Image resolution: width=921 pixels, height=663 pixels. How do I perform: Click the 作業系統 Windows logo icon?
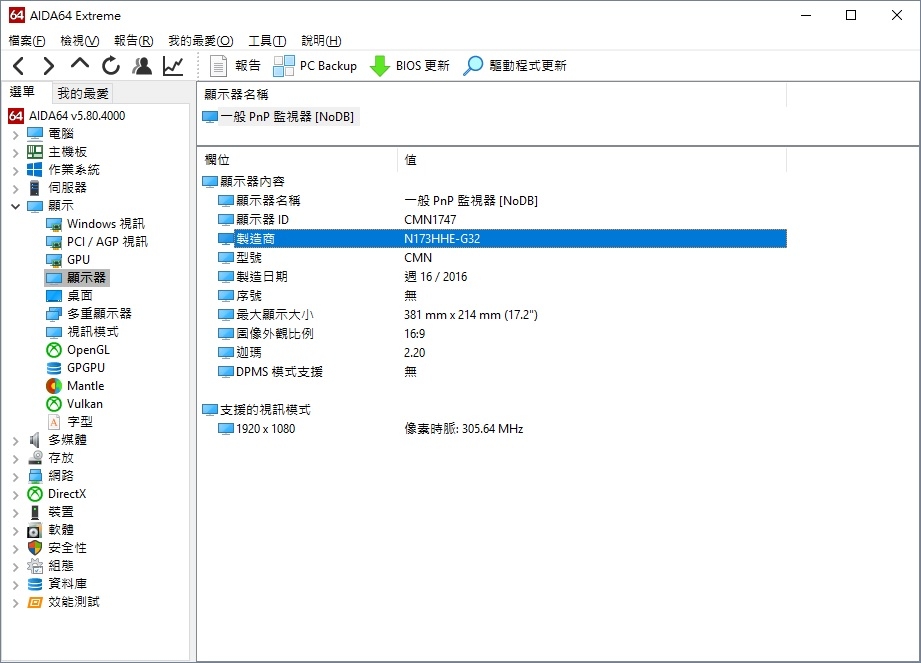(x=35, y=170)
